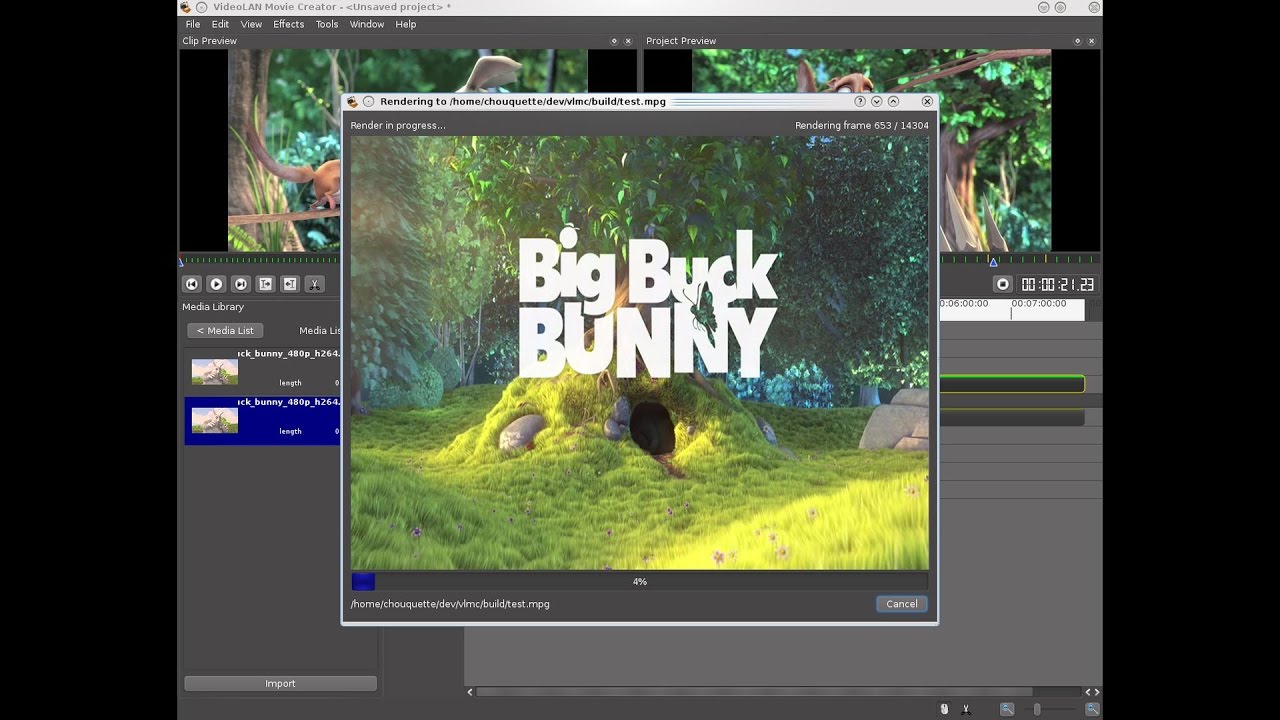Viewport: 1280px width, 720px height.
Task: Click the Render in progress label
Action: click(398, 126)
